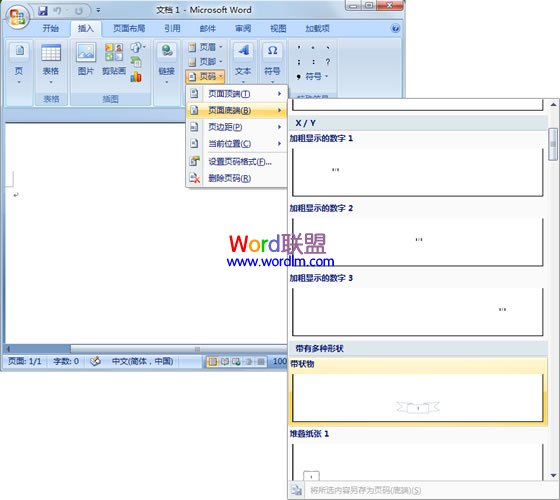Open 剪贴画 clip art icon

(x=114, y=60)
